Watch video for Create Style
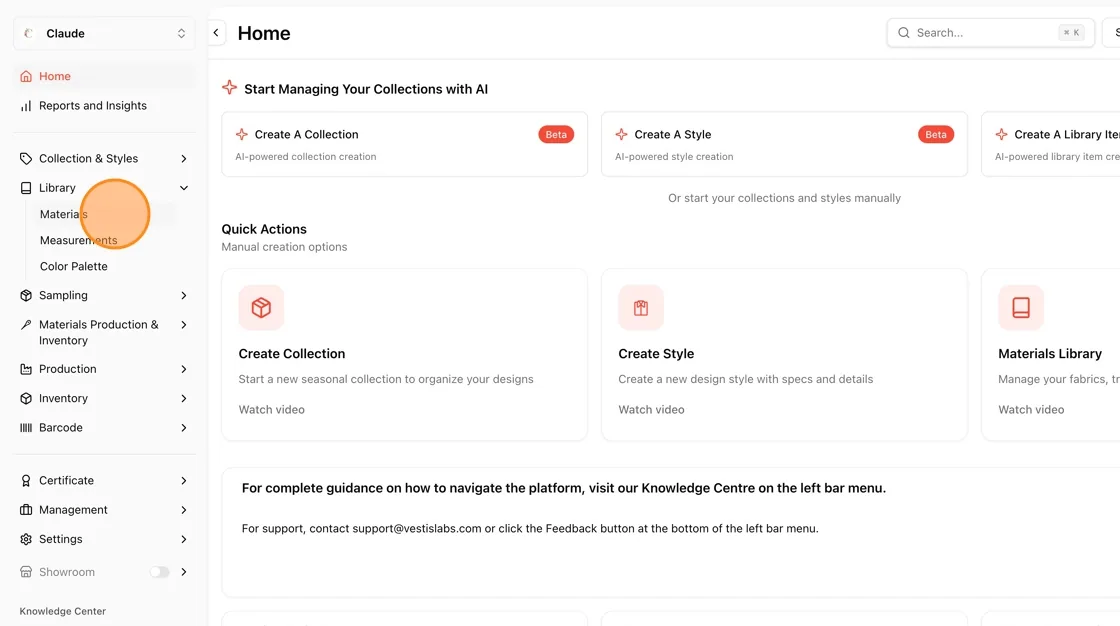This screenshot has width=1120, height=626. click(651, 409)
